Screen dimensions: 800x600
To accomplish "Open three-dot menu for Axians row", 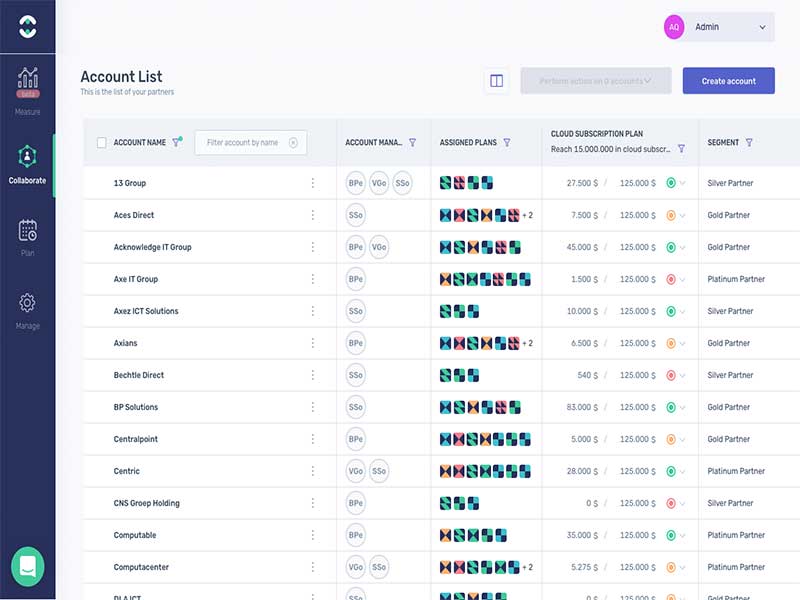I will pyautogui.click(x=313, y=343).
